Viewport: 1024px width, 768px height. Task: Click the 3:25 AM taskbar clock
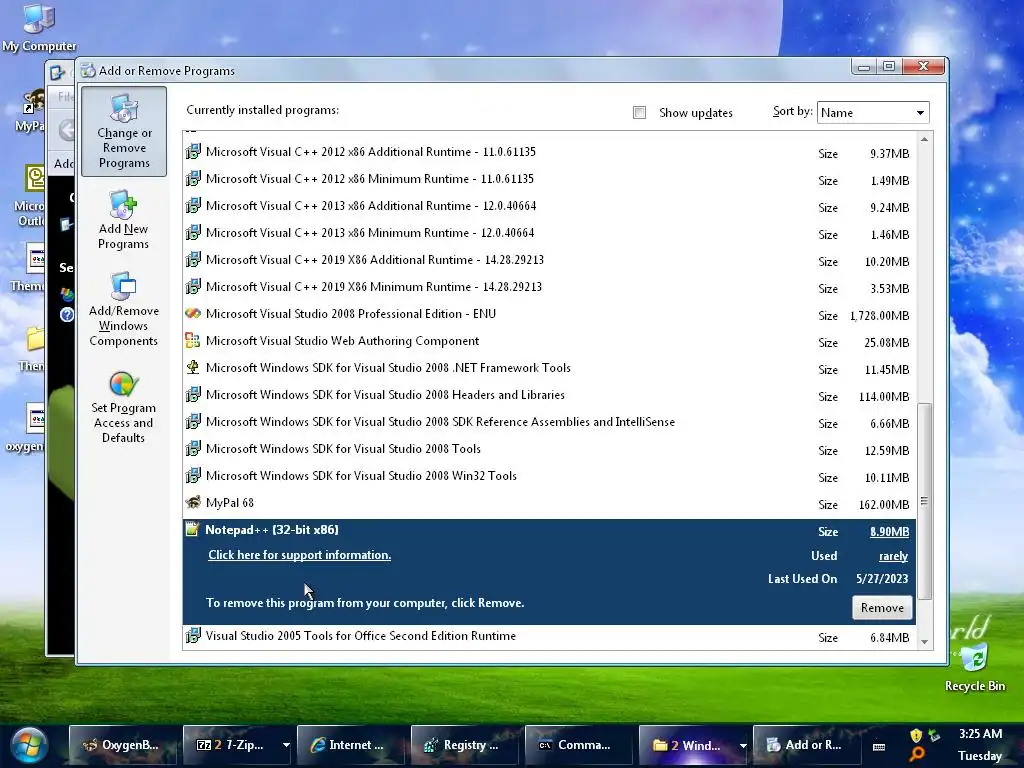[980, 734]
